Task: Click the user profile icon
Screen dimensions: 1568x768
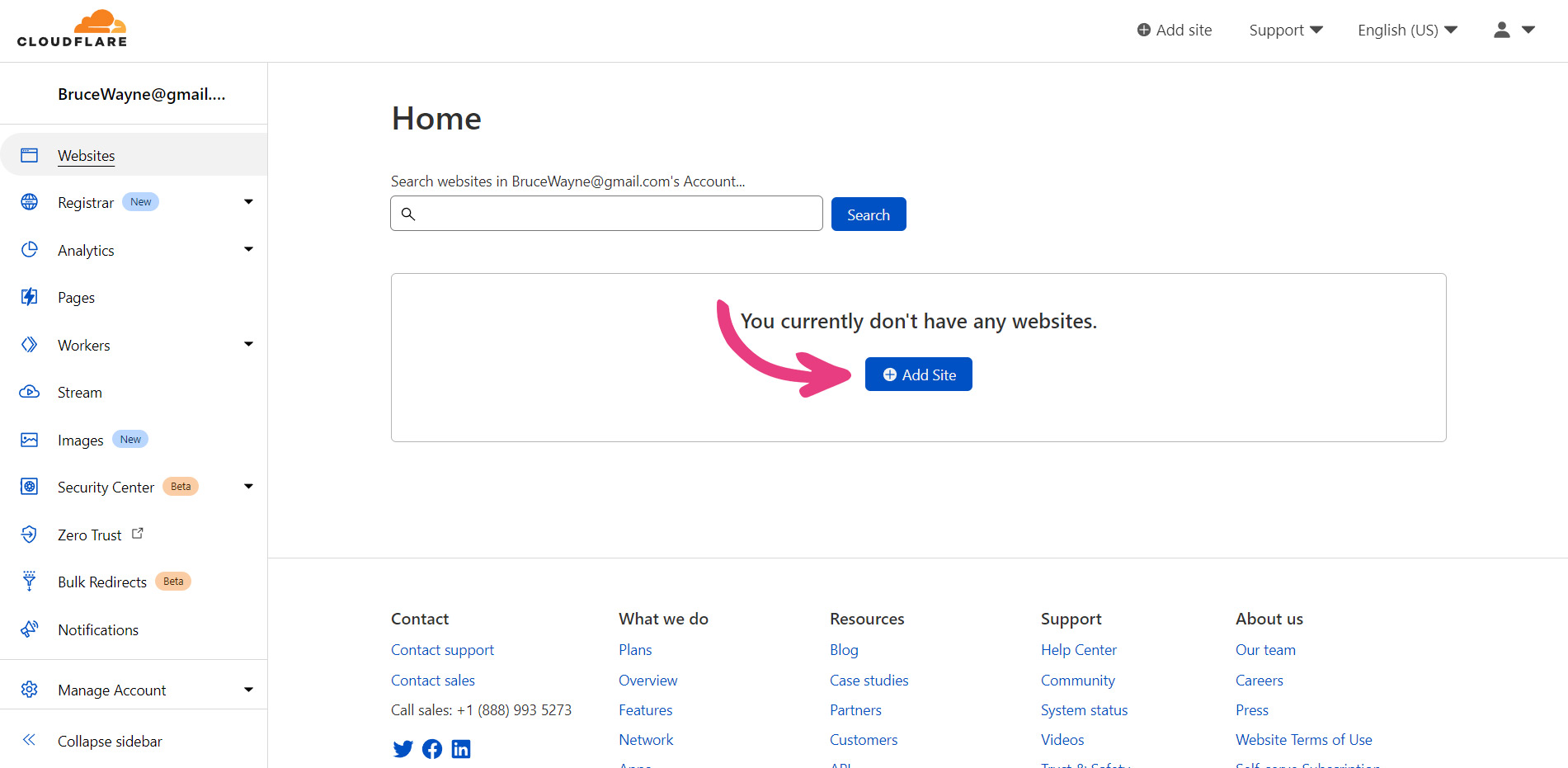Action: (1502, 30)
